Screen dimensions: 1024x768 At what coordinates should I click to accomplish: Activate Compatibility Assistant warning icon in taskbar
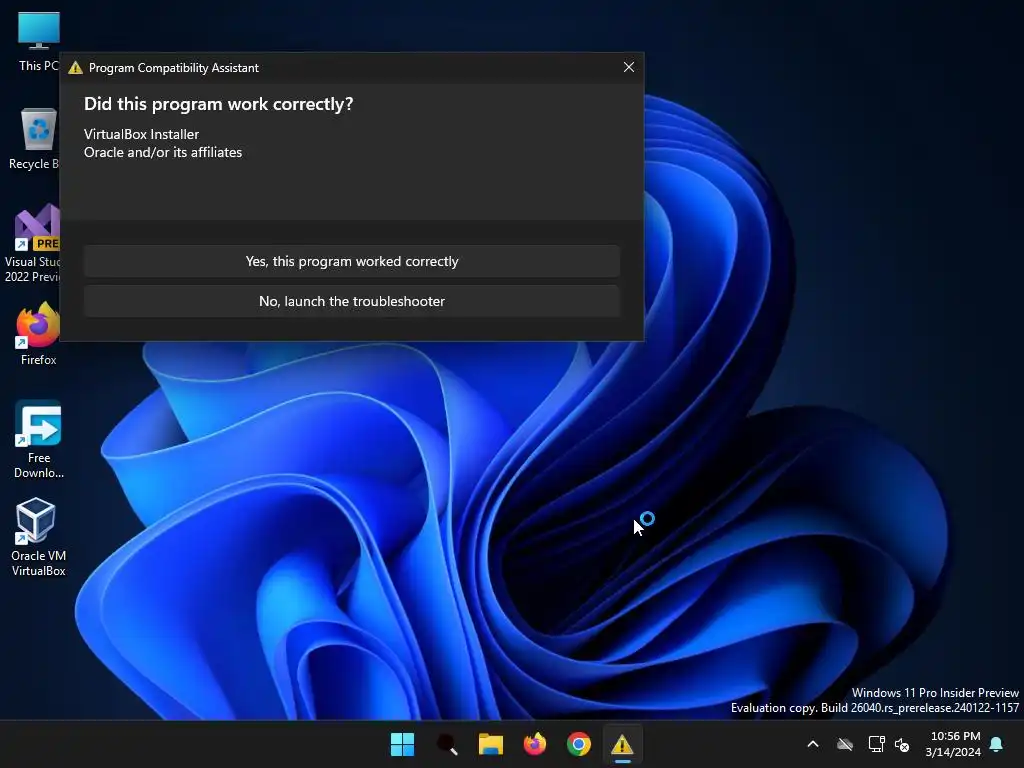pos(622,744)
